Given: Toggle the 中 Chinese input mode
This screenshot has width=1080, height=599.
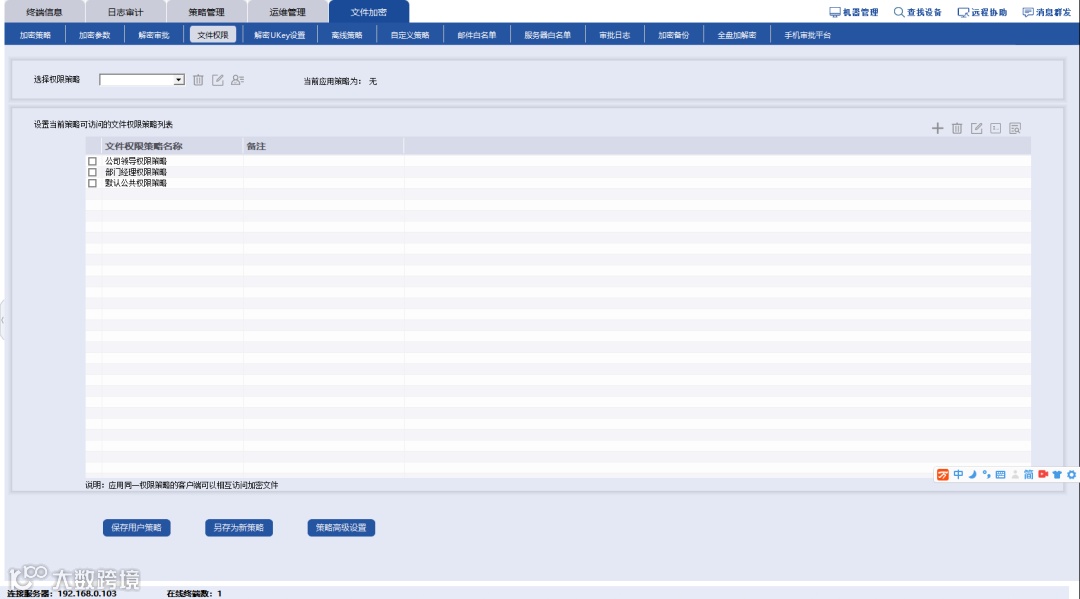Looking at the screenshot, I should 958,474.
